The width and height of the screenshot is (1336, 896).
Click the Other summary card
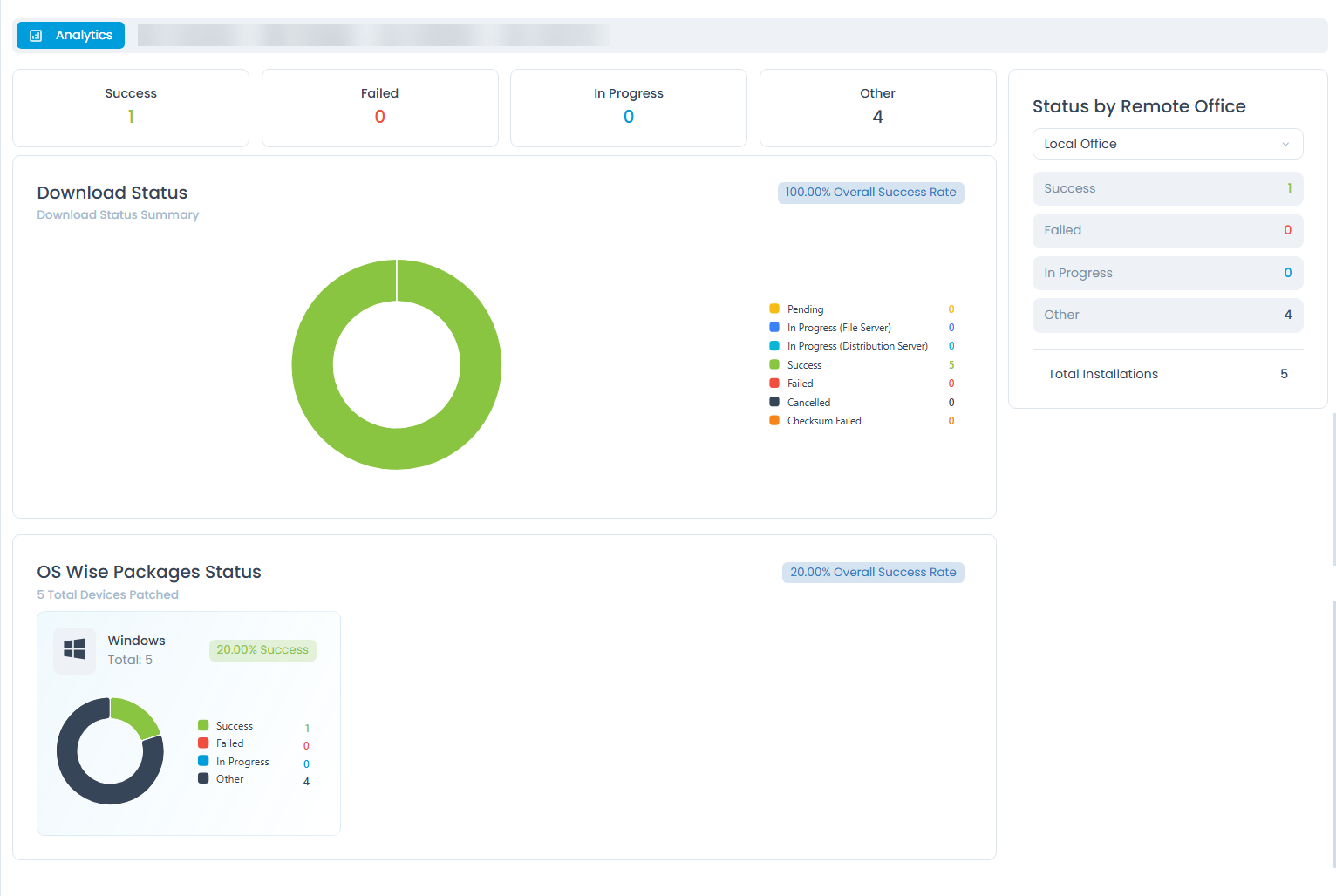tap(877, 108)
